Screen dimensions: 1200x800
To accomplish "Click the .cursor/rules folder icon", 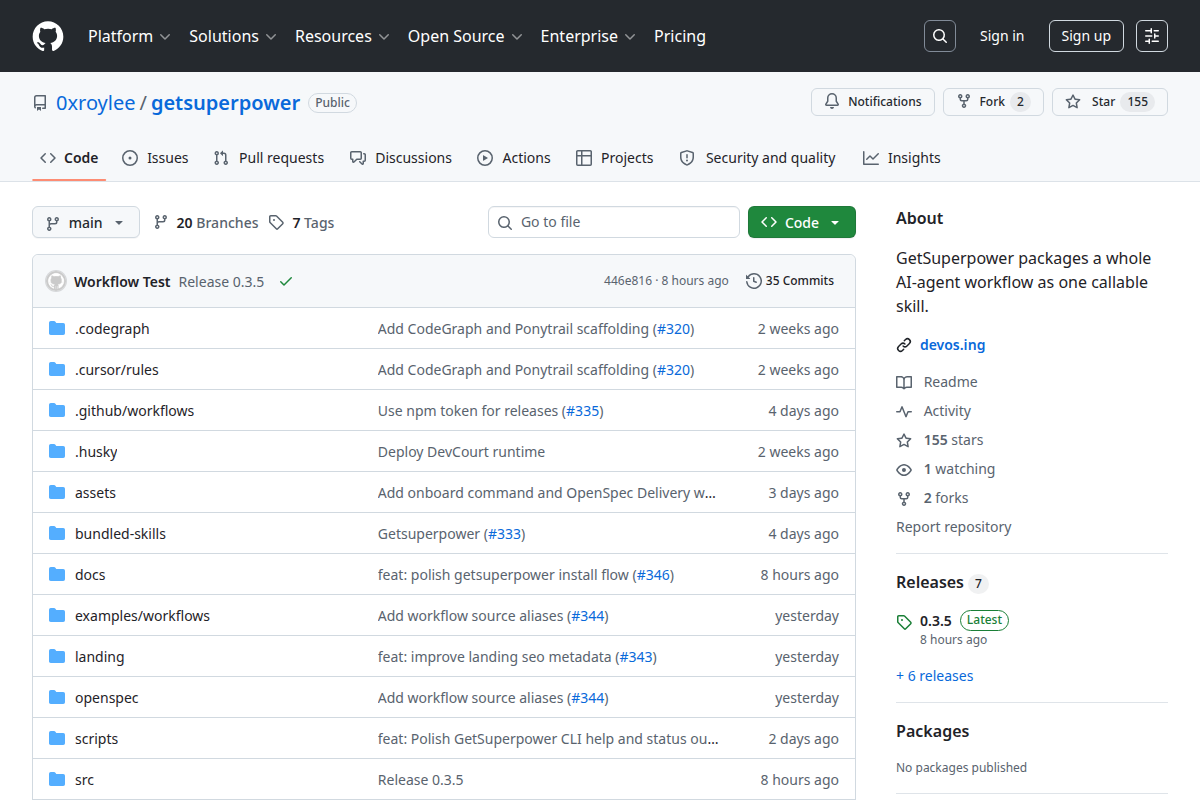I will [57, 370].
